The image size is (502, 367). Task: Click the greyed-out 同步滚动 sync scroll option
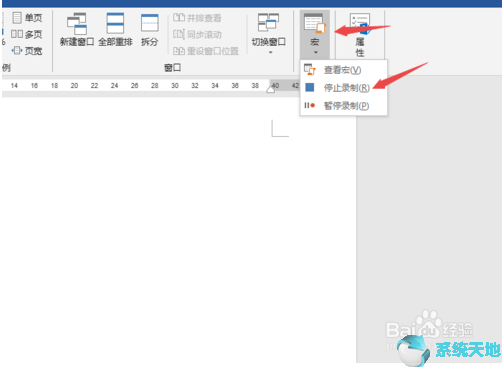tap(197, 34)
